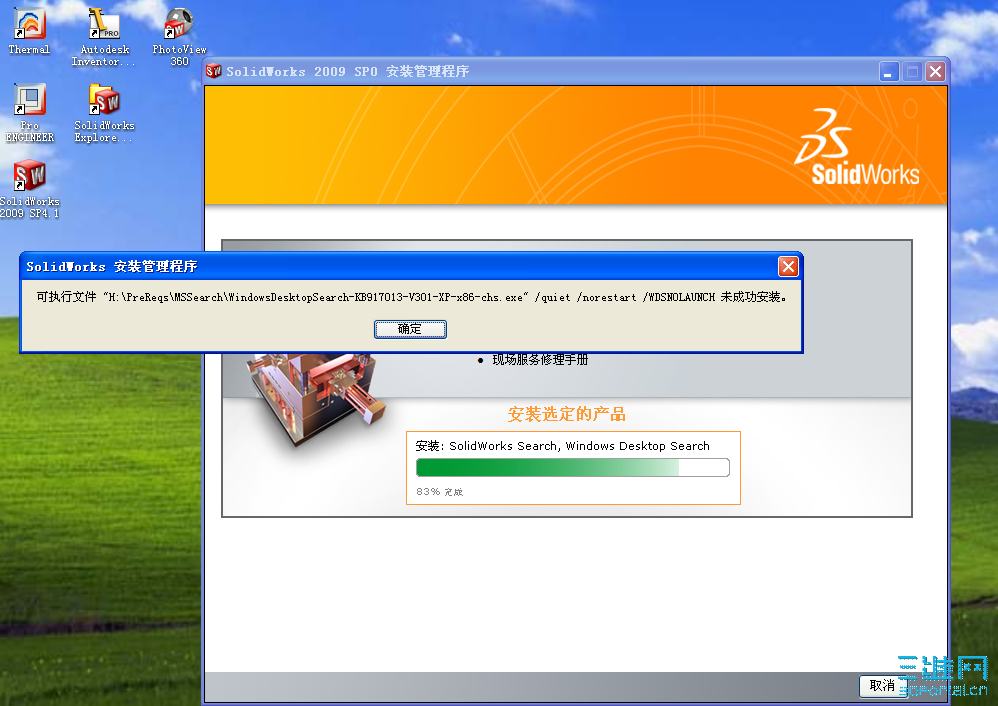Launch Autodesk Inventor desktop shortcut
Viewport: 998px width, 706px height.
104,36
